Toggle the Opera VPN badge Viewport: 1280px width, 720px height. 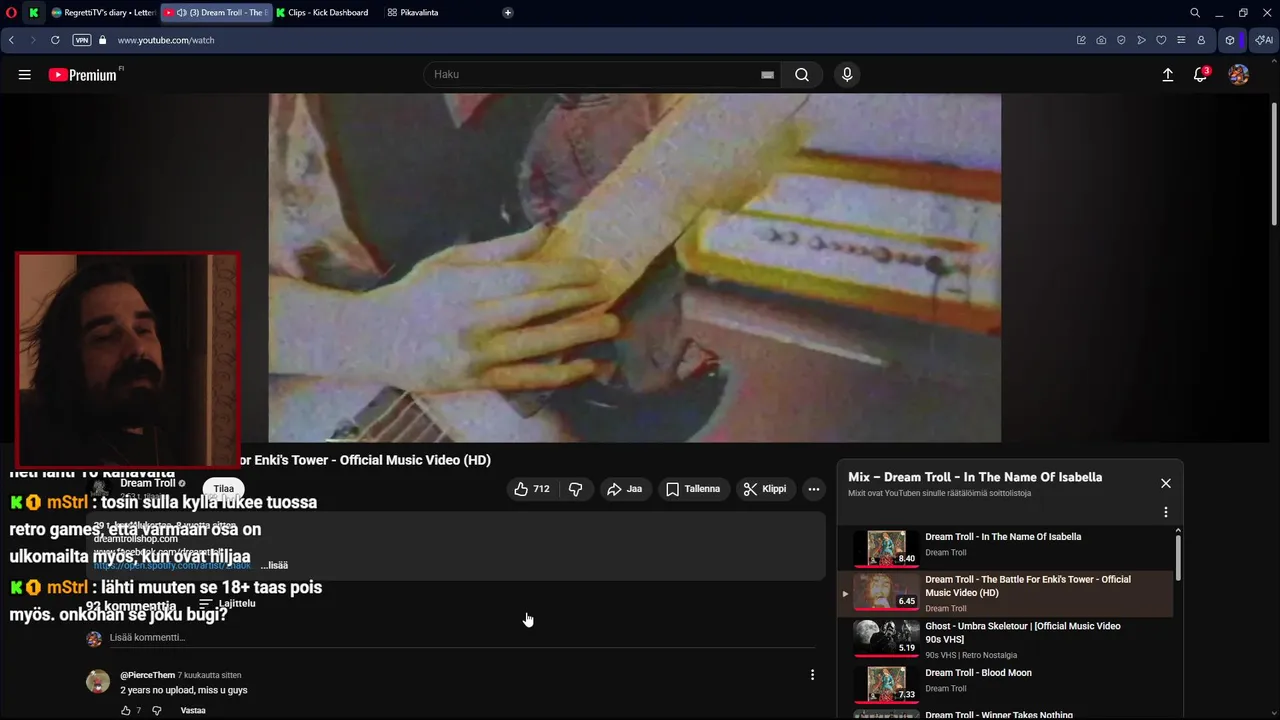pyautogui.click(x=82, y=40)
